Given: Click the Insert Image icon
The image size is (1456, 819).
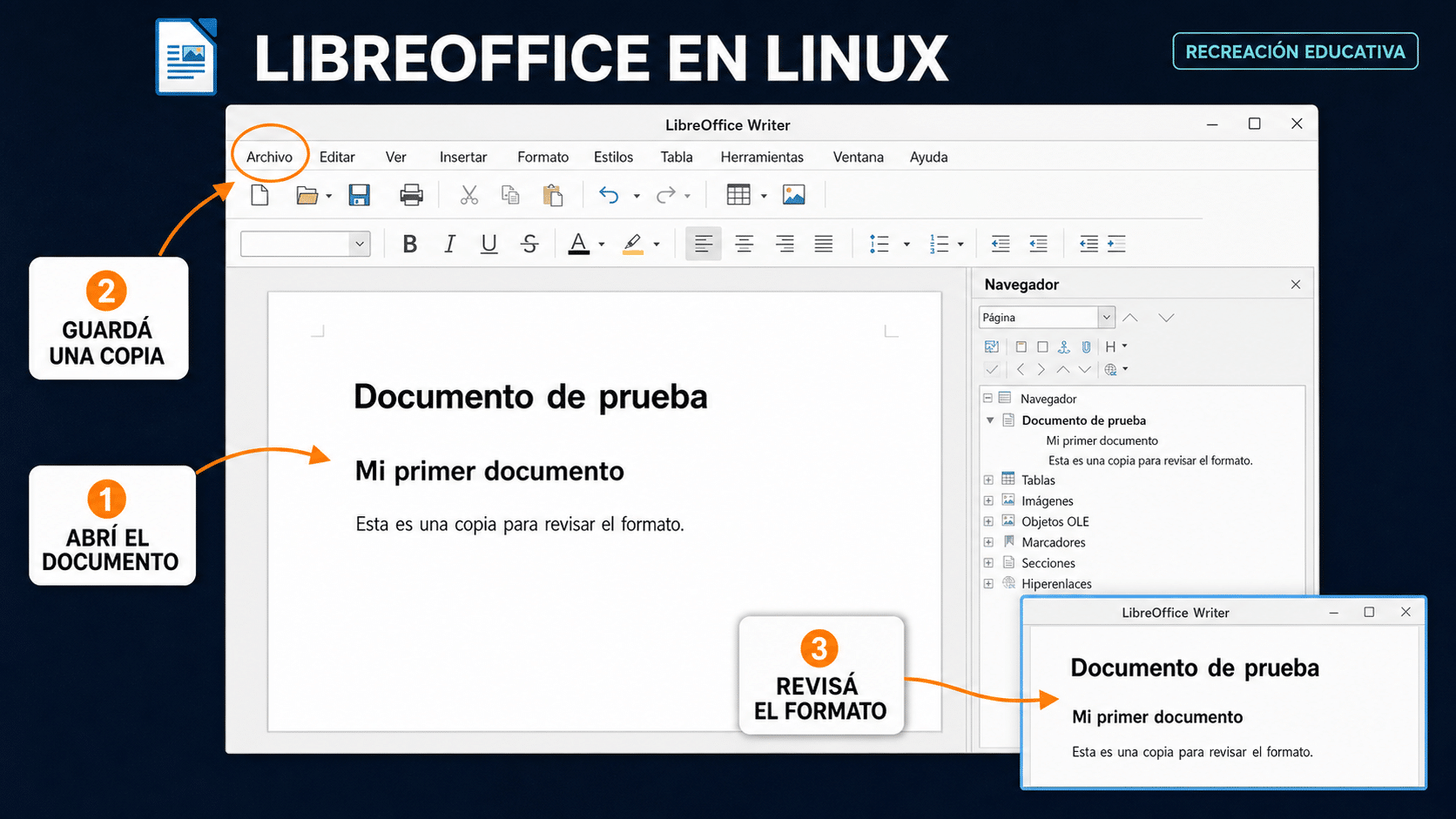Looking at the screenshot, I should [x=794, y=195].
